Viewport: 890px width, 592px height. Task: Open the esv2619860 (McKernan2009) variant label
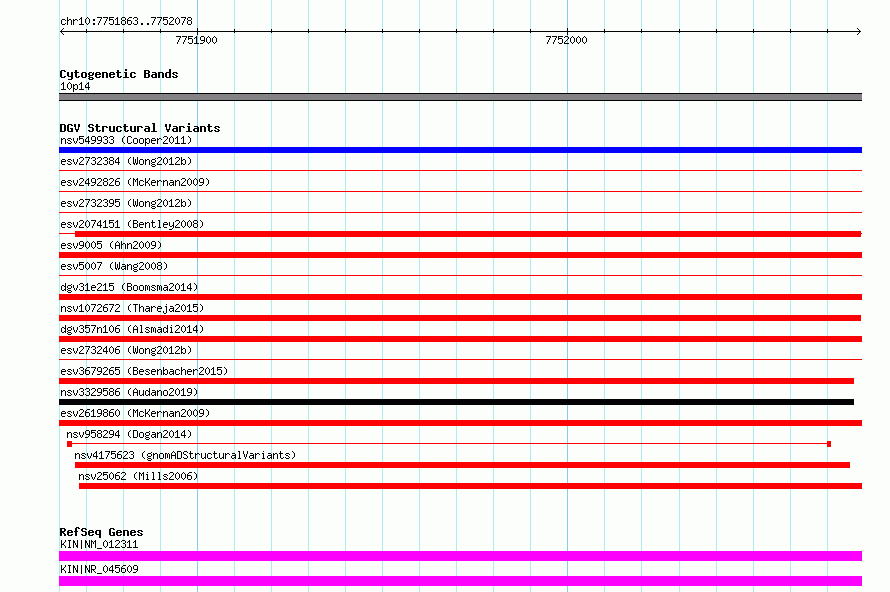135,413
